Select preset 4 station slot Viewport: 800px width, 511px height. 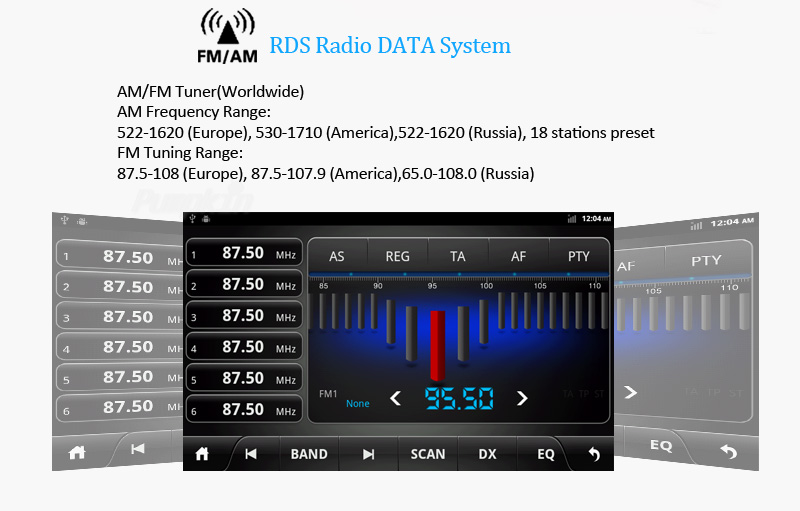244,348
